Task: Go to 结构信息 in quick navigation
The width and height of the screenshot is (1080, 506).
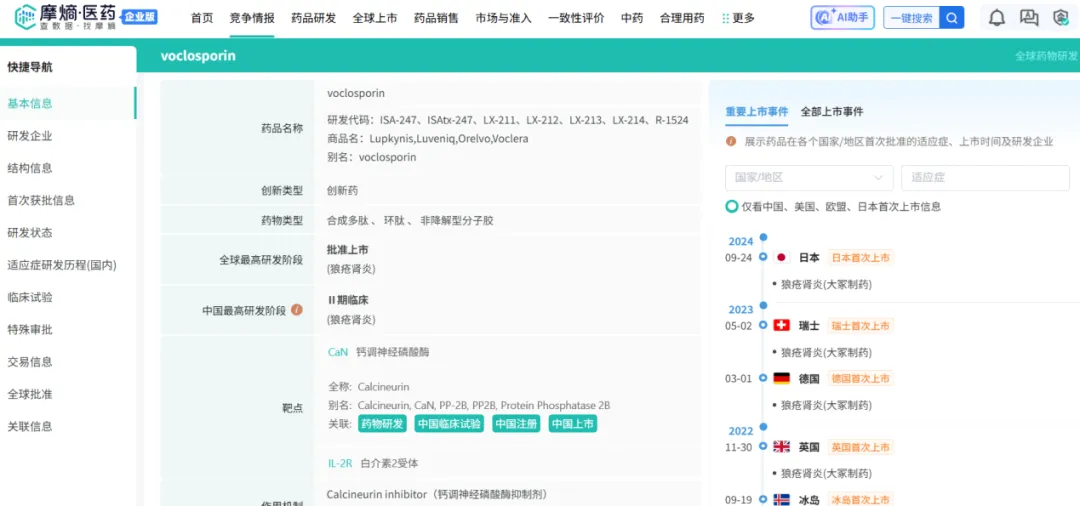Action: coord(30,168)
